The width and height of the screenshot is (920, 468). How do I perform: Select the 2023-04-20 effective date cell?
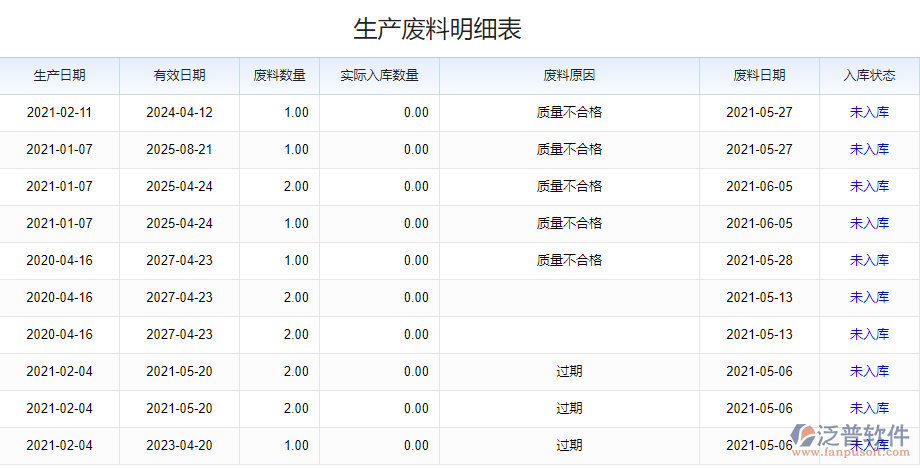click(x=179, y=445)
